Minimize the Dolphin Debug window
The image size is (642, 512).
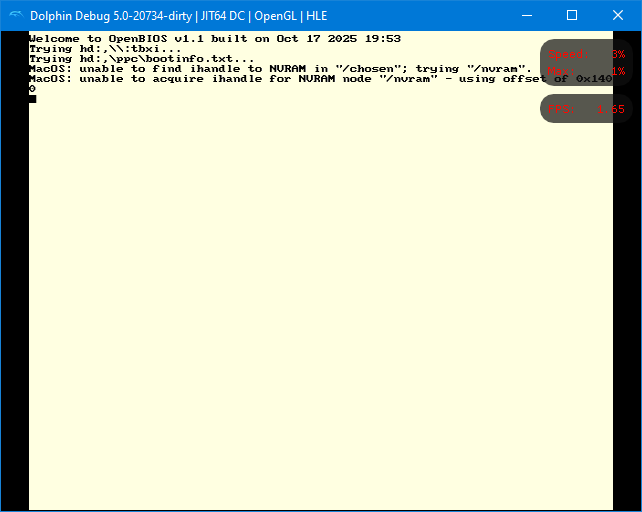(526, 15)
